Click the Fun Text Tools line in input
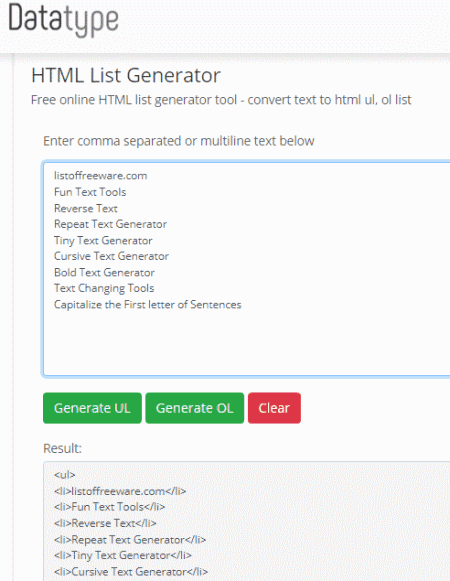Screen dimensions: 450x581 point(90,192)
